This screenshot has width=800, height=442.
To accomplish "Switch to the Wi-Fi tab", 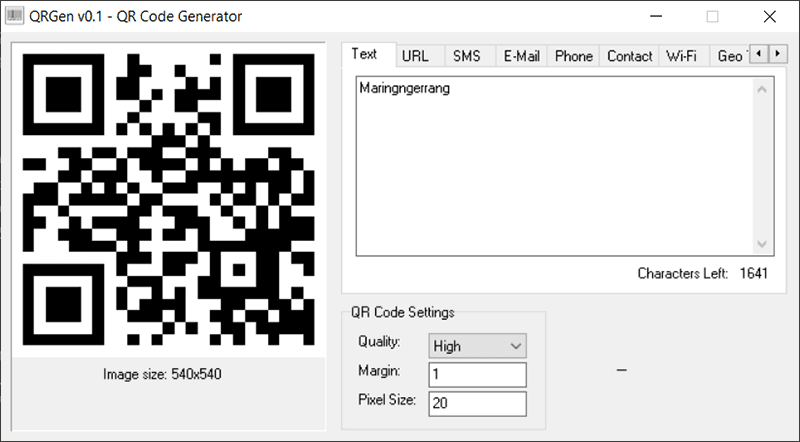I will (x=682, y=56).
